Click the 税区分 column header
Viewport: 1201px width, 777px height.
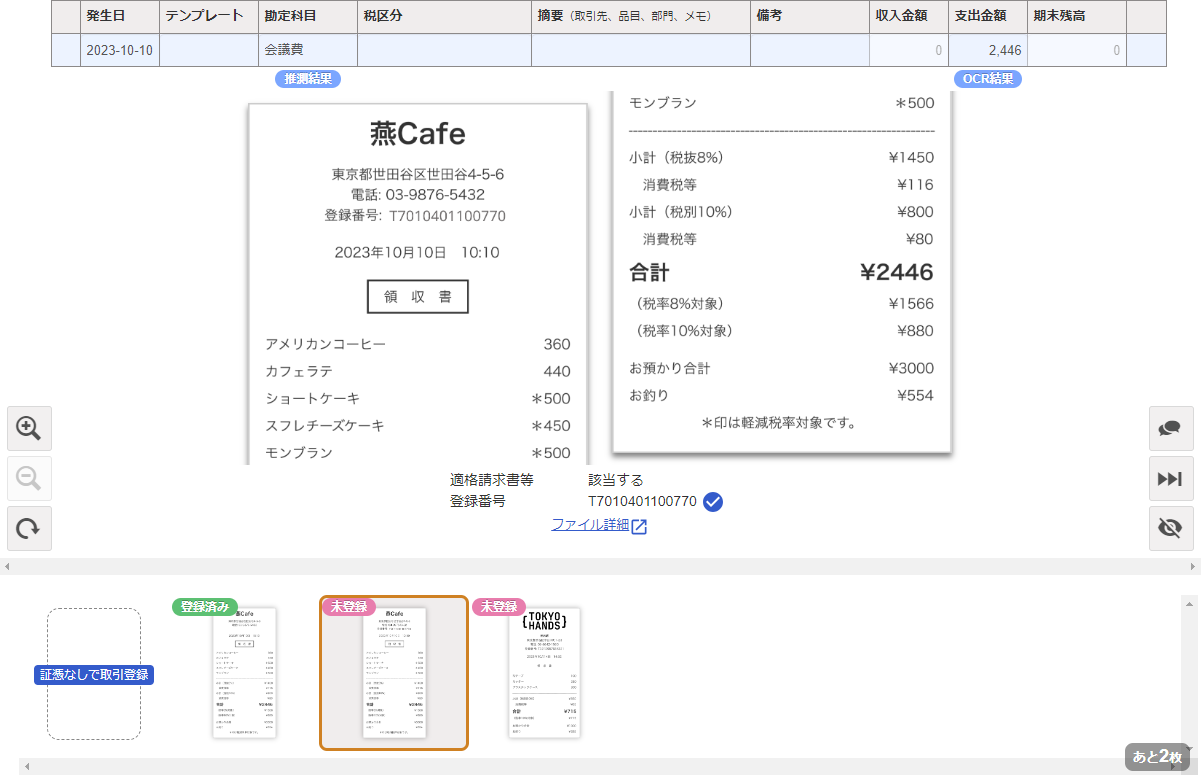[x=444, y=17]
